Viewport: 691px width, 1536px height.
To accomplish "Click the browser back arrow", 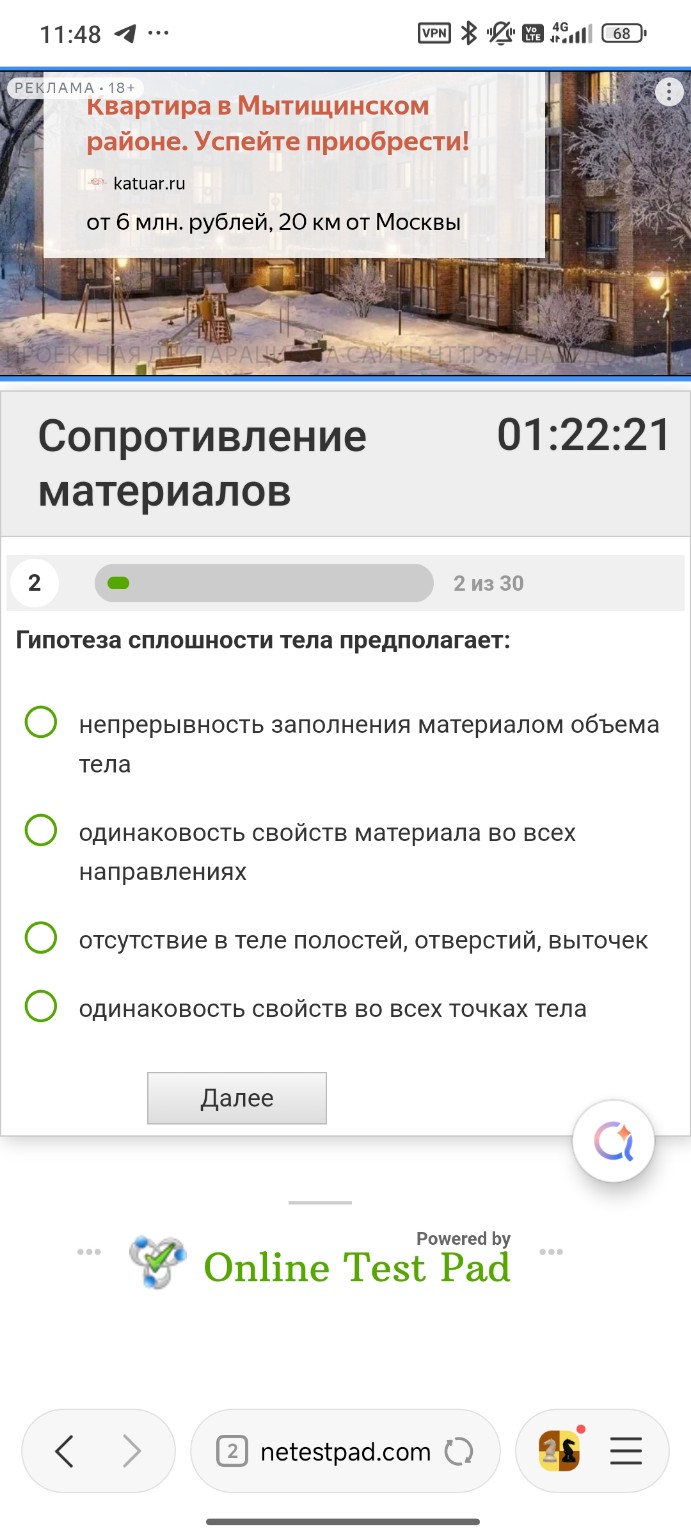I will [66, 1450].
